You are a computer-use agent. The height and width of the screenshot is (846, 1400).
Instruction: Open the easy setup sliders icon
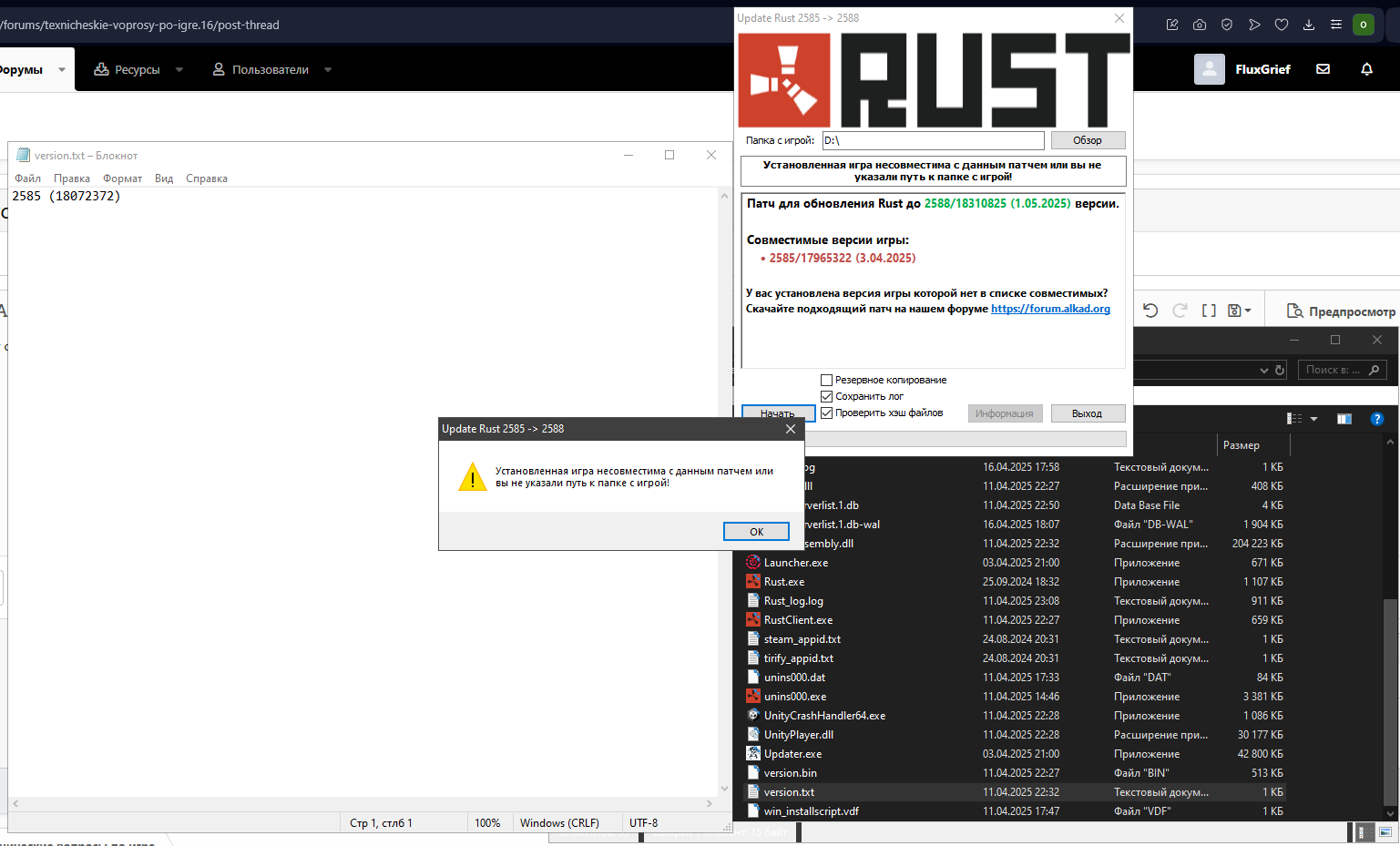[x=1336, y=25]
